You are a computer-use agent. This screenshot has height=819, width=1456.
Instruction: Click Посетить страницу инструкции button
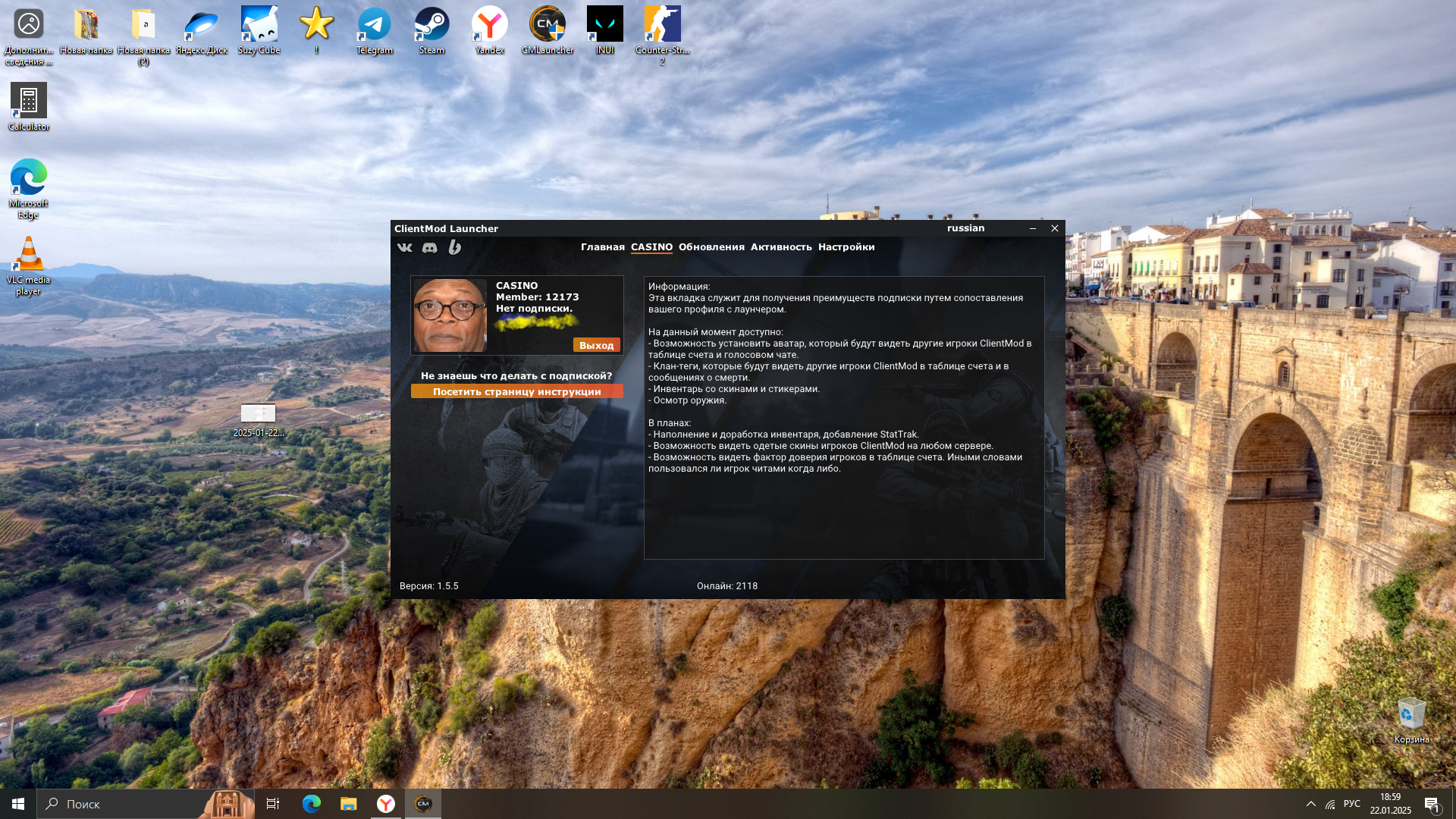[x=516, y=392]
